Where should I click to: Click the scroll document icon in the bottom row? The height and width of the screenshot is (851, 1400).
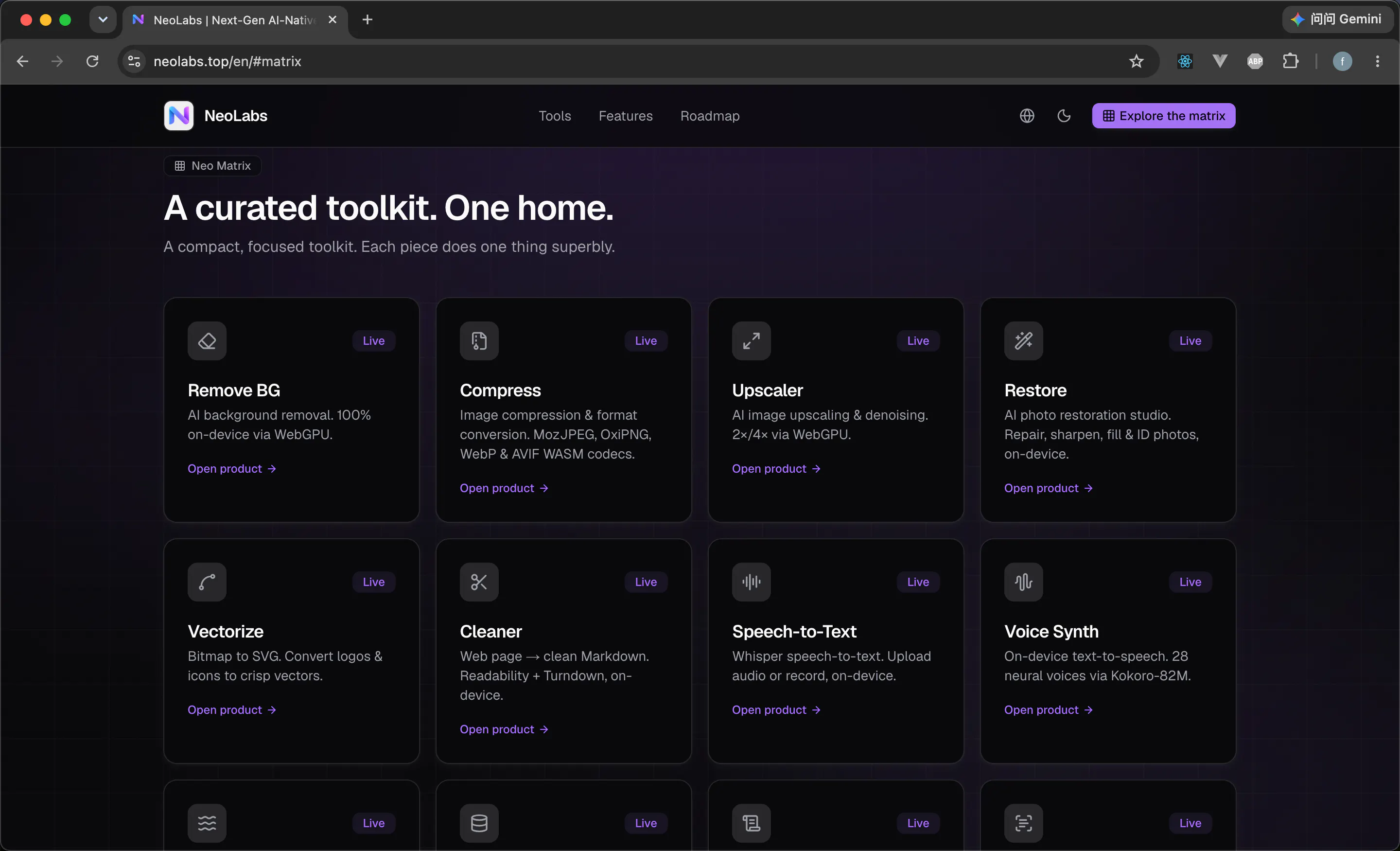click(751, 823)
